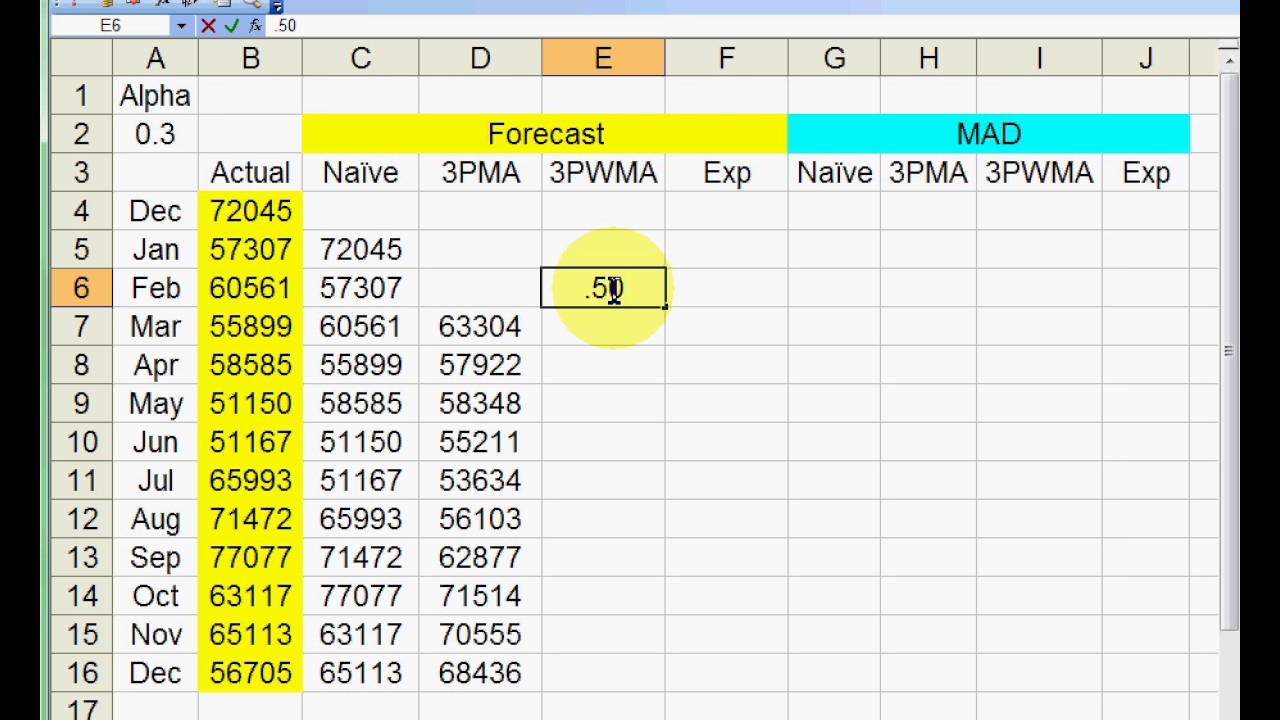
Task: Cancel the entry with the red X
Action: coord(208,26)
